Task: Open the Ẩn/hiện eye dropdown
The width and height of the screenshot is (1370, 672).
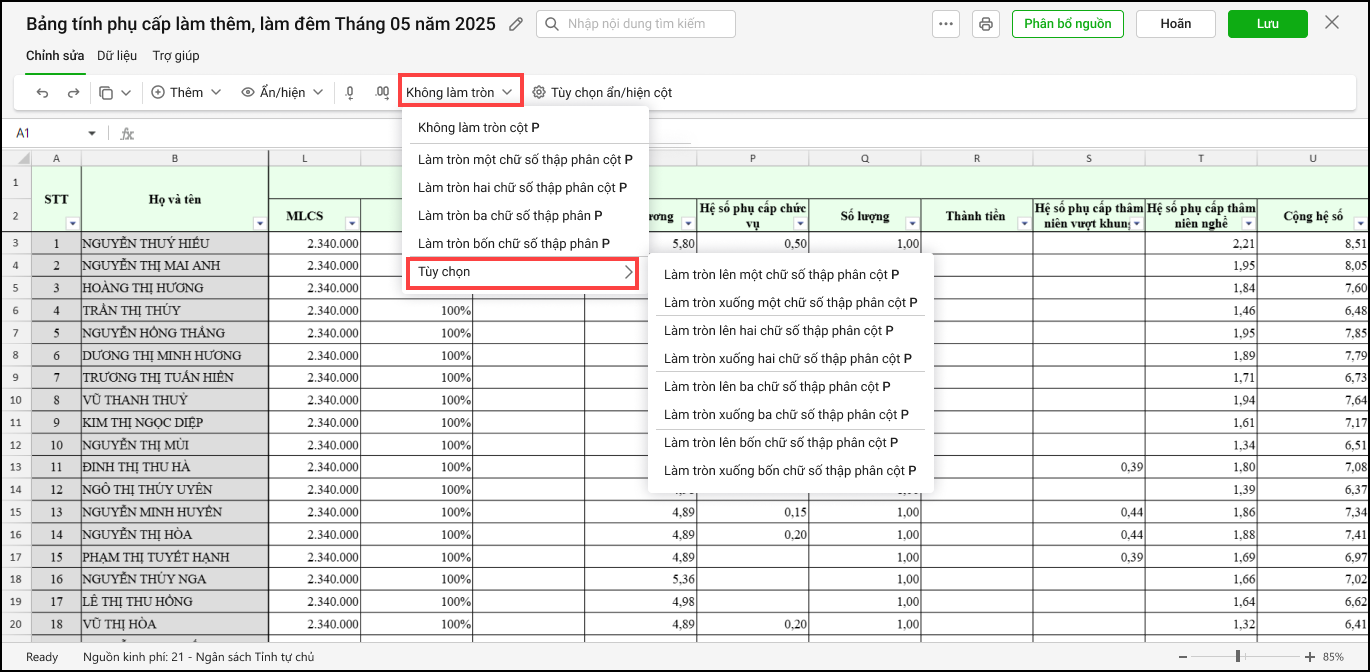Action: pyautogui.click(x=282, y=93)
